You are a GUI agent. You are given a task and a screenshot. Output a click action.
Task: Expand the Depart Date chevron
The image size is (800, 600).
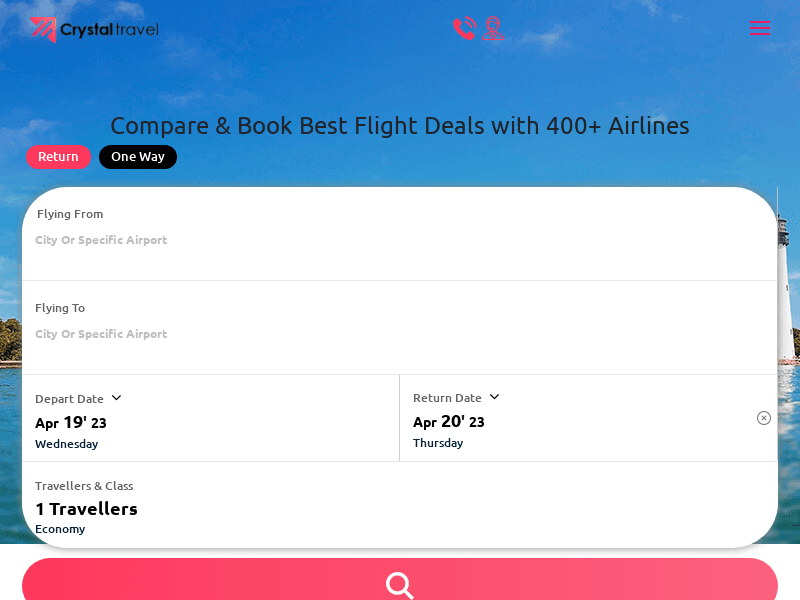tap(116, 398)
